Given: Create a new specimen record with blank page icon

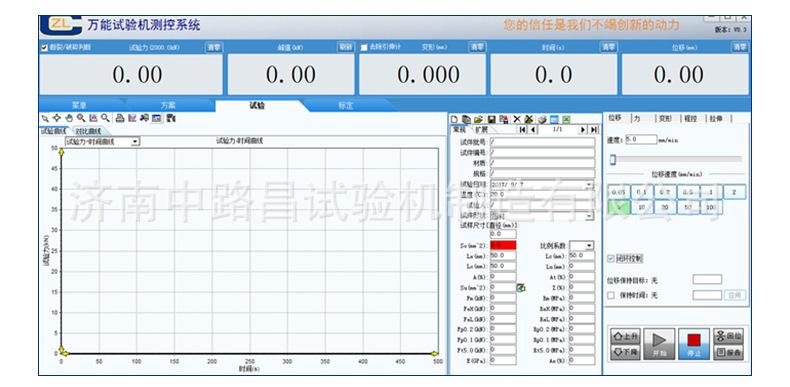Looking at the screenshot, I should 454,119.
